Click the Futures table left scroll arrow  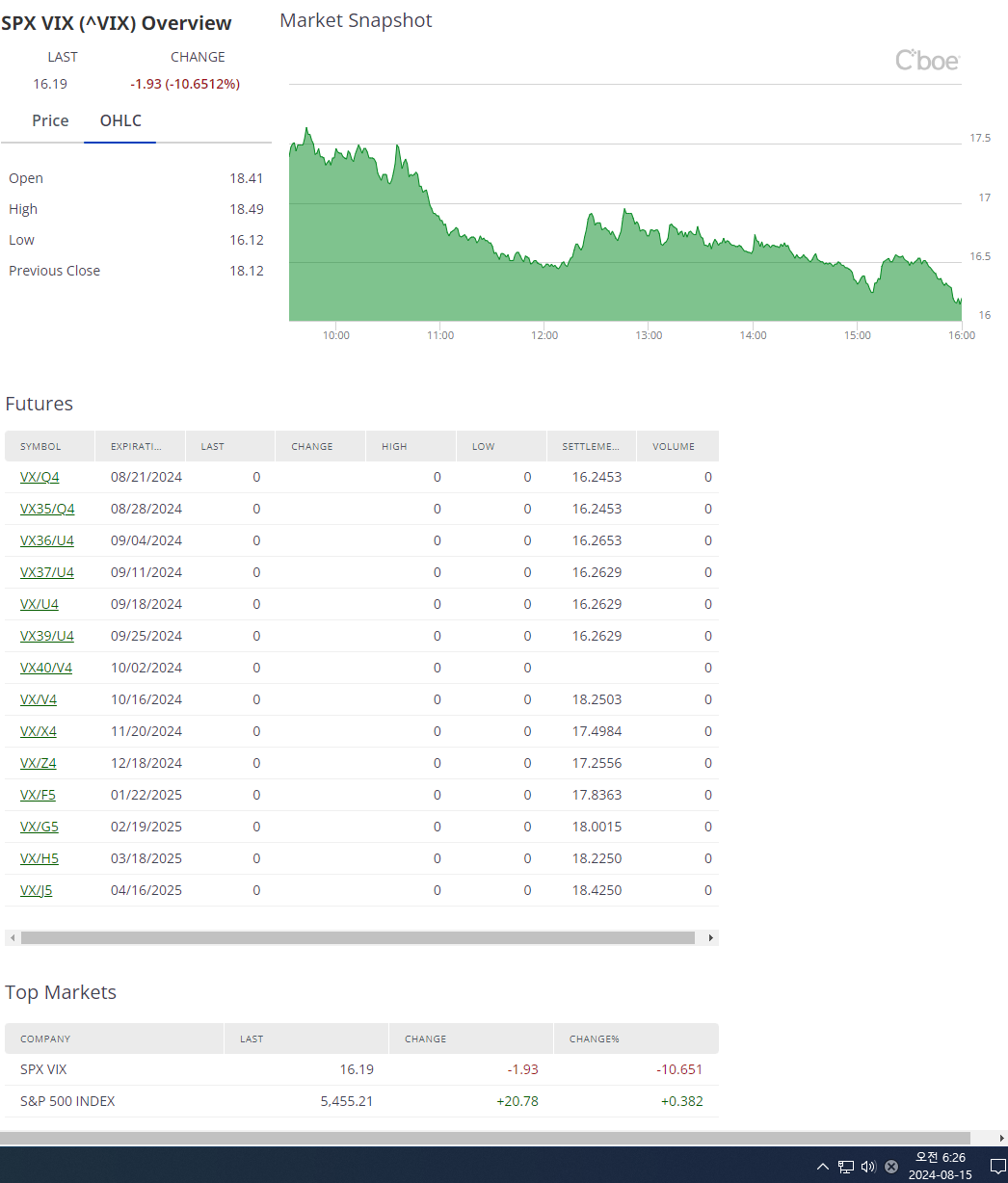point(12,937)
